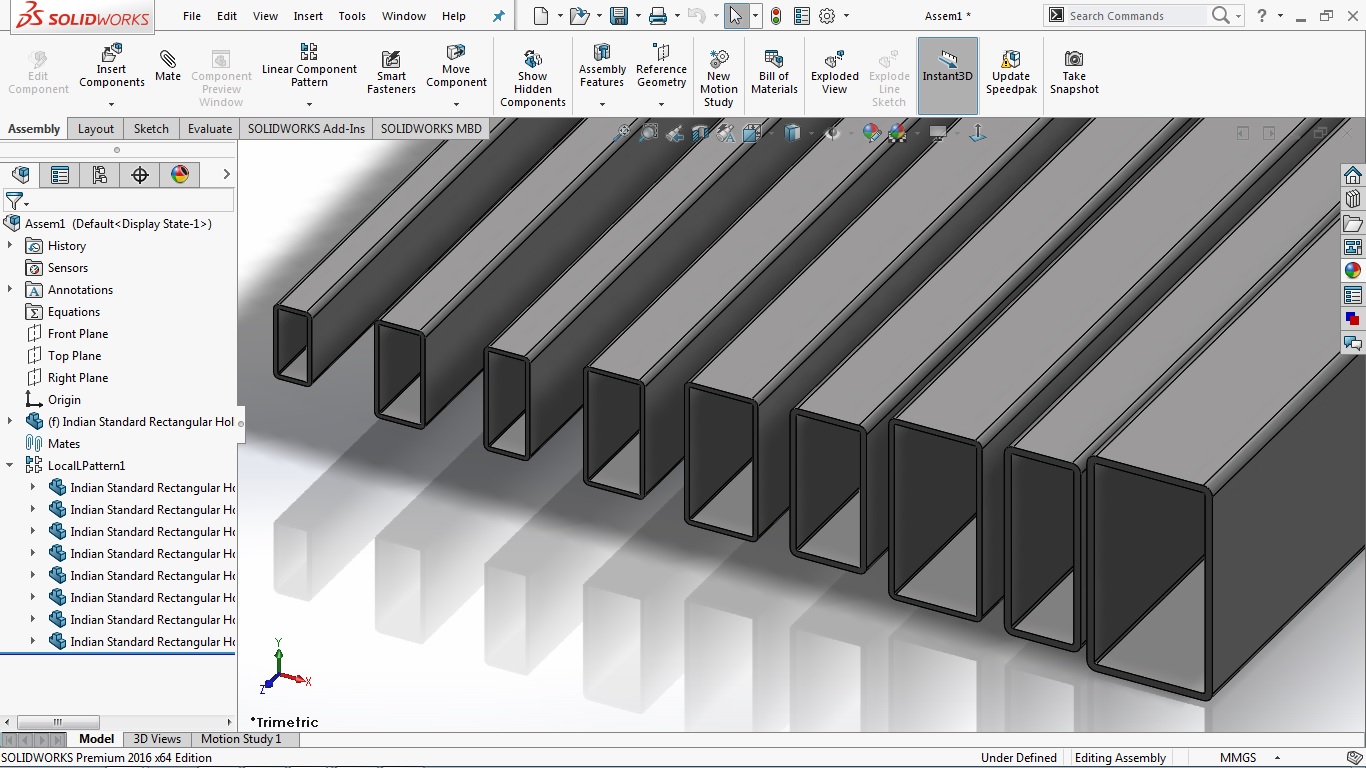
Task: Expand the History tree node
Action: [x=10, y=245]
